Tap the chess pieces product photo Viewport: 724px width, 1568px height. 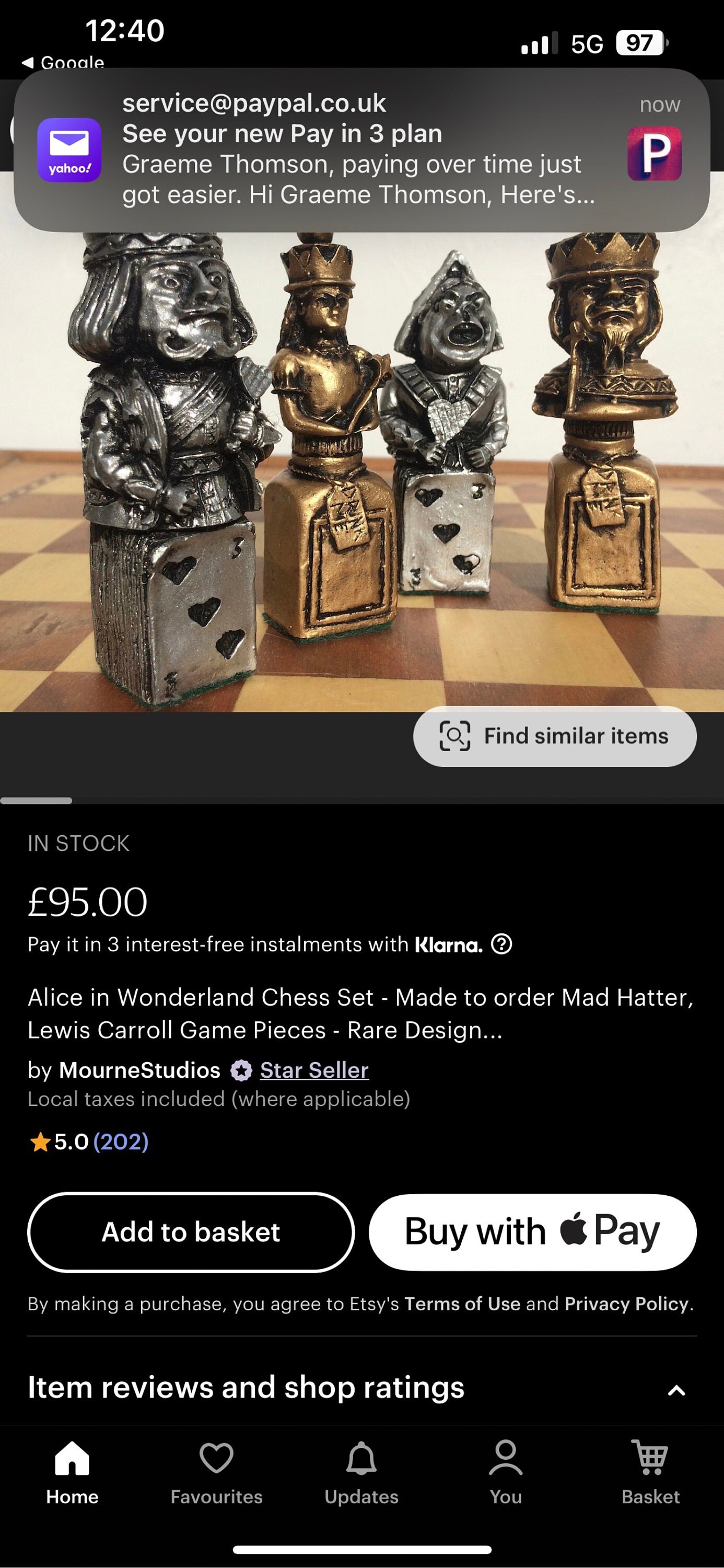[x=361, y=472]
